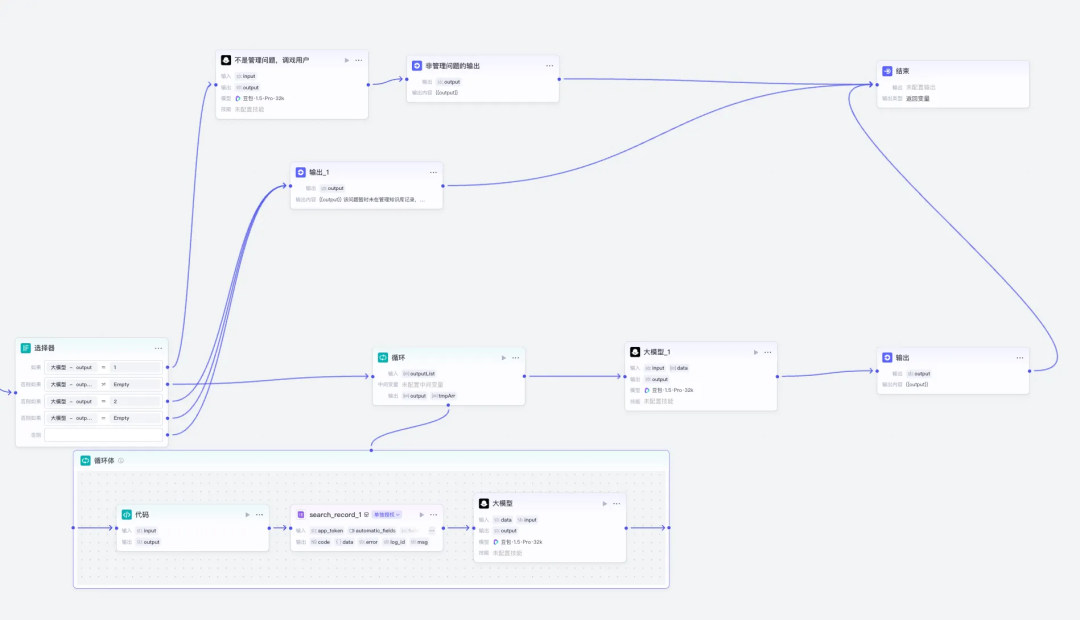Click the 代码 code node icon
The image size is (1080, 620).
127,515
